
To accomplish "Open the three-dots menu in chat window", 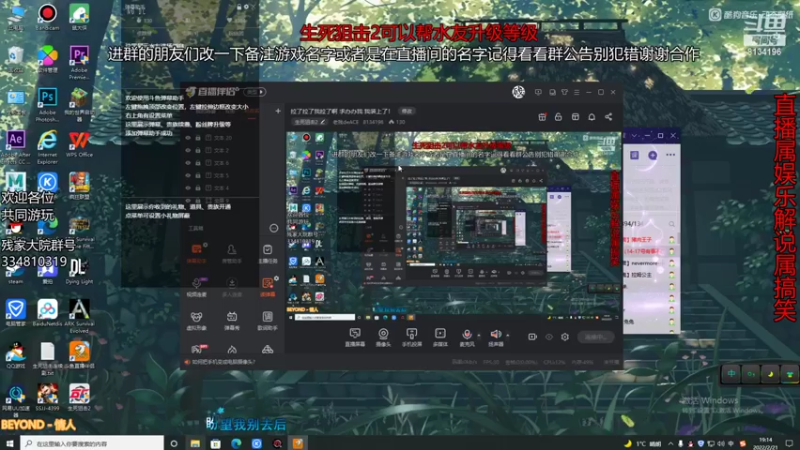I will [x=670, y=155].
